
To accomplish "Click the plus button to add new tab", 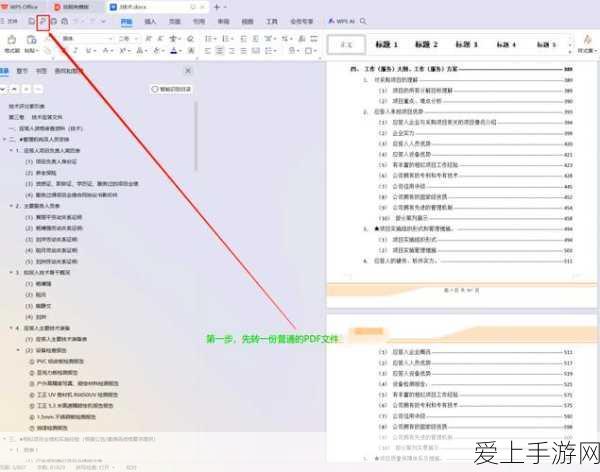I will point(217,7).
